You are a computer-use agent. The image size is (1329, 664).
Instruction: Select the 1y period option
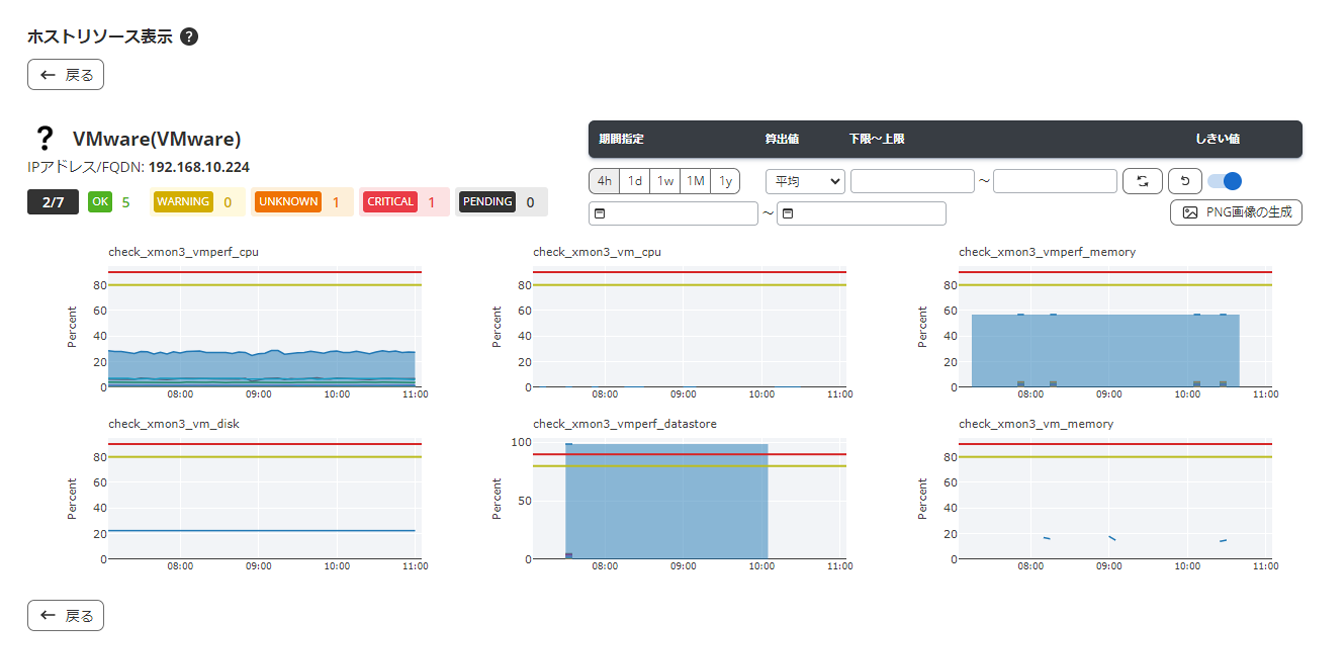pyautogui.click(x=725, y=181)
